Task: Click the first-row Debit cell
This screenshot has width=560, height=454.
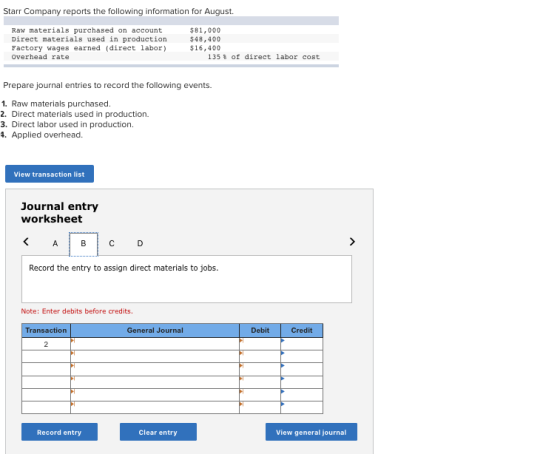Action: (260, 344)
